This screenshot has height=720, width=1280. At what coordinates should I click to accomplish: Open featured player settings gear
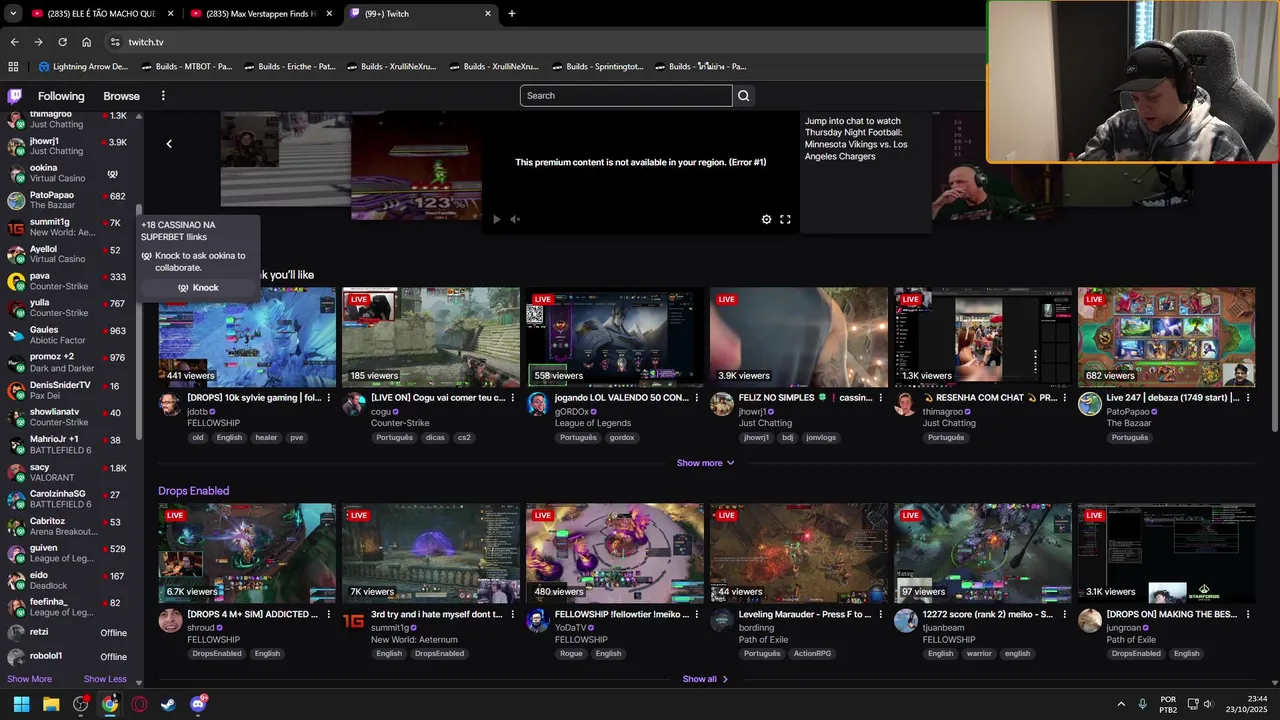coord(767,219)
